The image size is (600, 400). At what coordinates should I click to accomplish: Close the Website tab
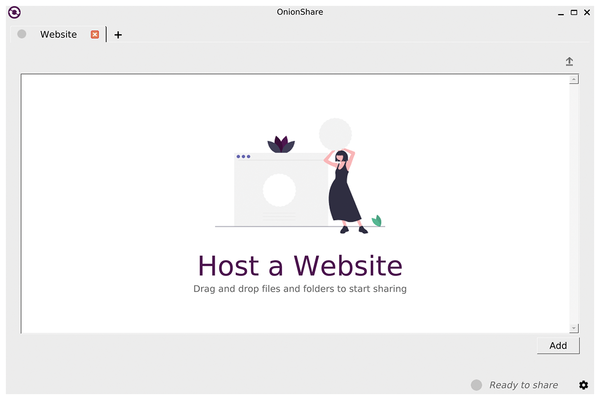point(95,34)
